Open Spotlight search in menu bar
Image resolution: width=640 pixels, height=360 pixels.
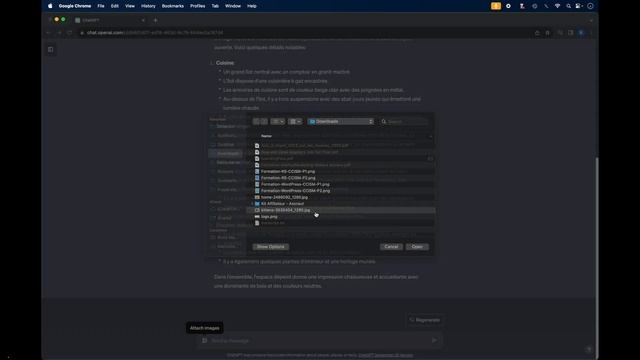(569, 6)
